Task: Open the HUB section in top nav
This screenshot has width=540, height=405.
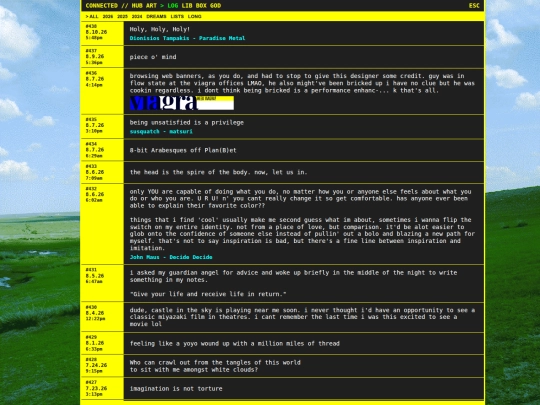Action: point(137,6)
